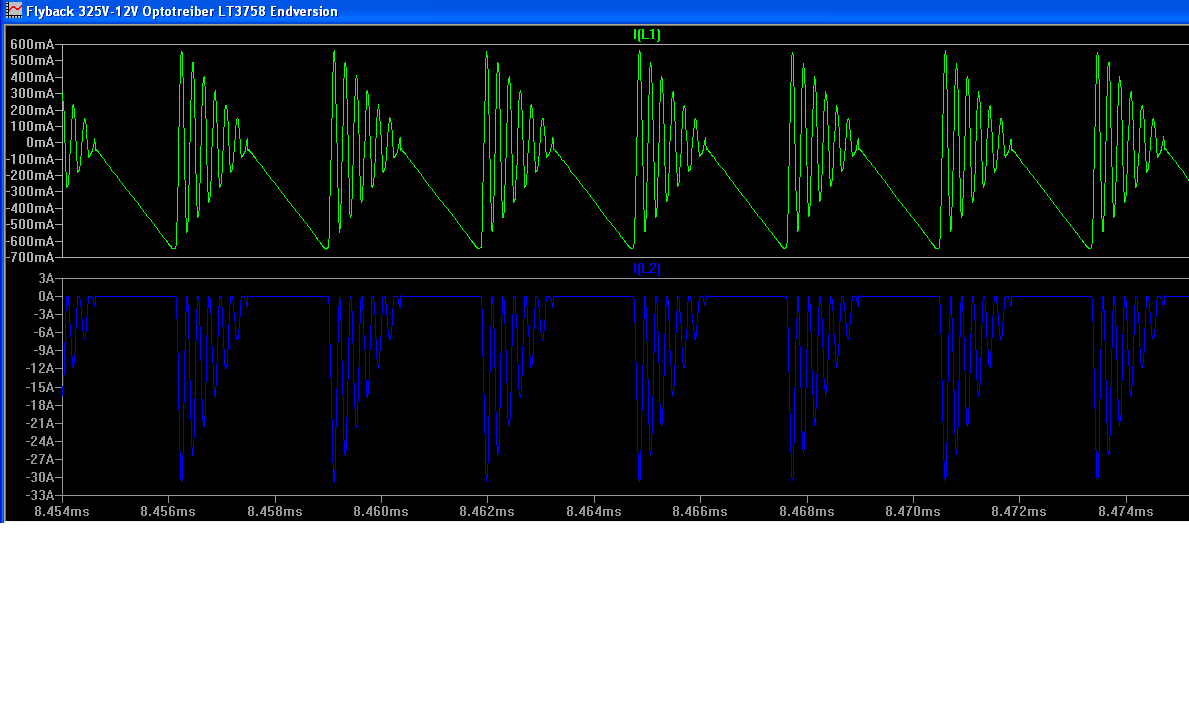Click the 8.474ms time axis label

coord(1125,511)
